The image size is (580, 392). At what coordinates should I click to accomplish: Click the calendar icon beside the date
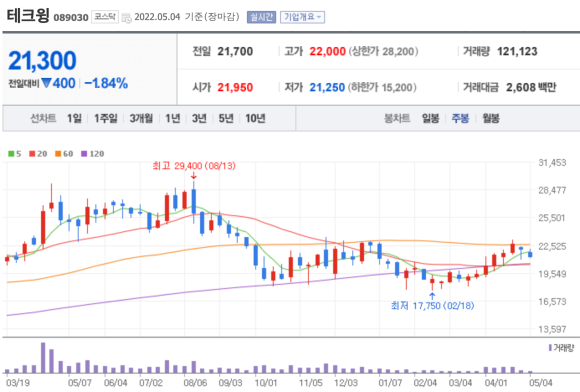(127, 18)
